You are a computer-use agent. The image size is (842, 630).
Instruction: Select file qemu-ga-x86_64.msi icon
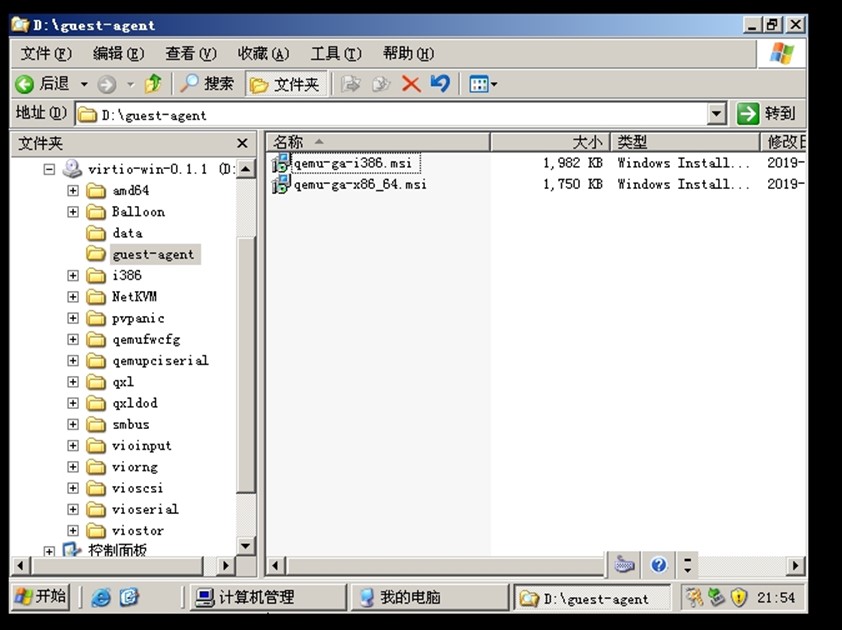click(281, 184)
